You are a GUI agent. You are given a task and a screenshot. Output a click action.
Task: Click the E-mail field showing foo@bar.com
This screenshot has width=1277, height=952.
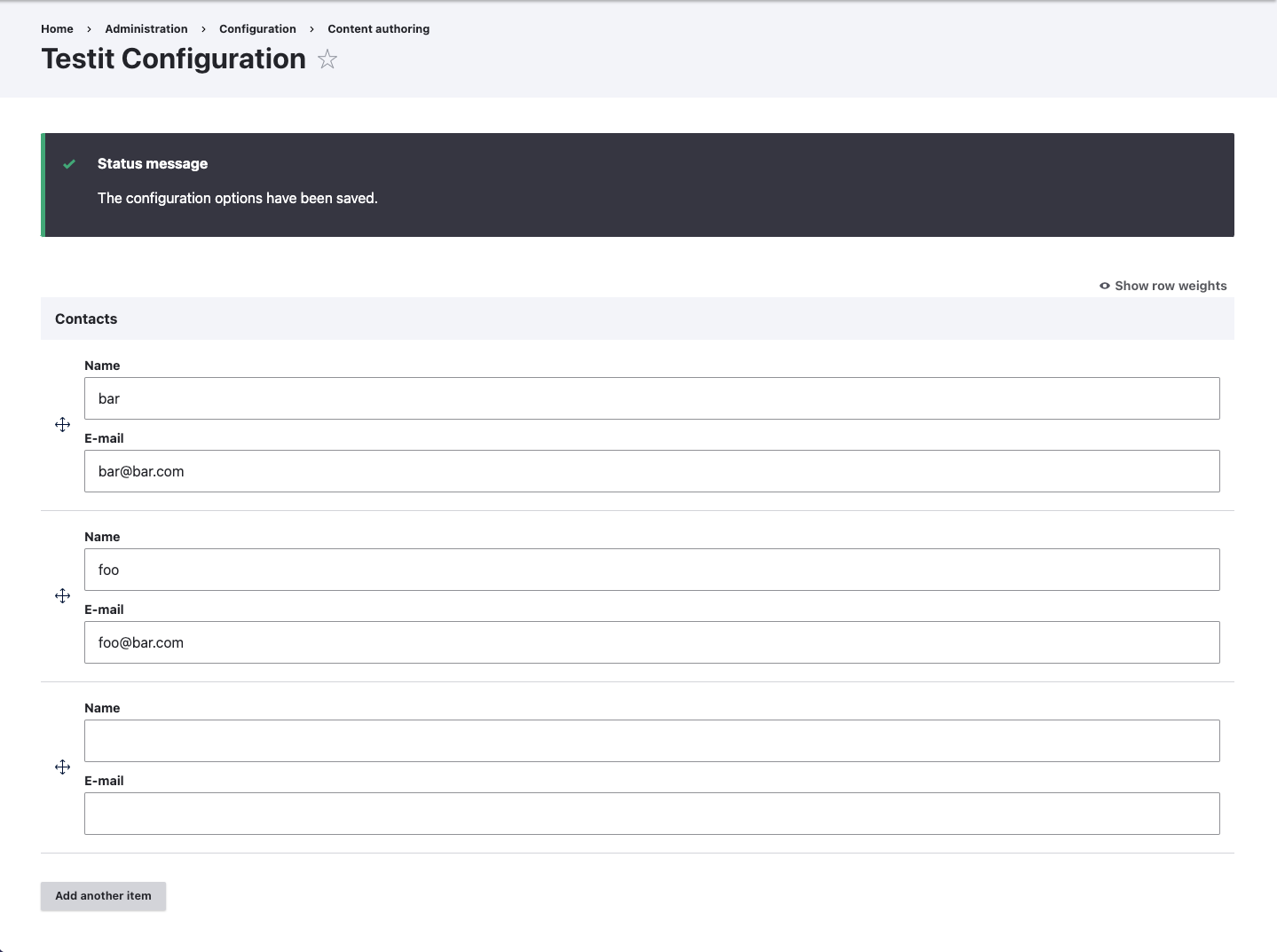(651, 642)
